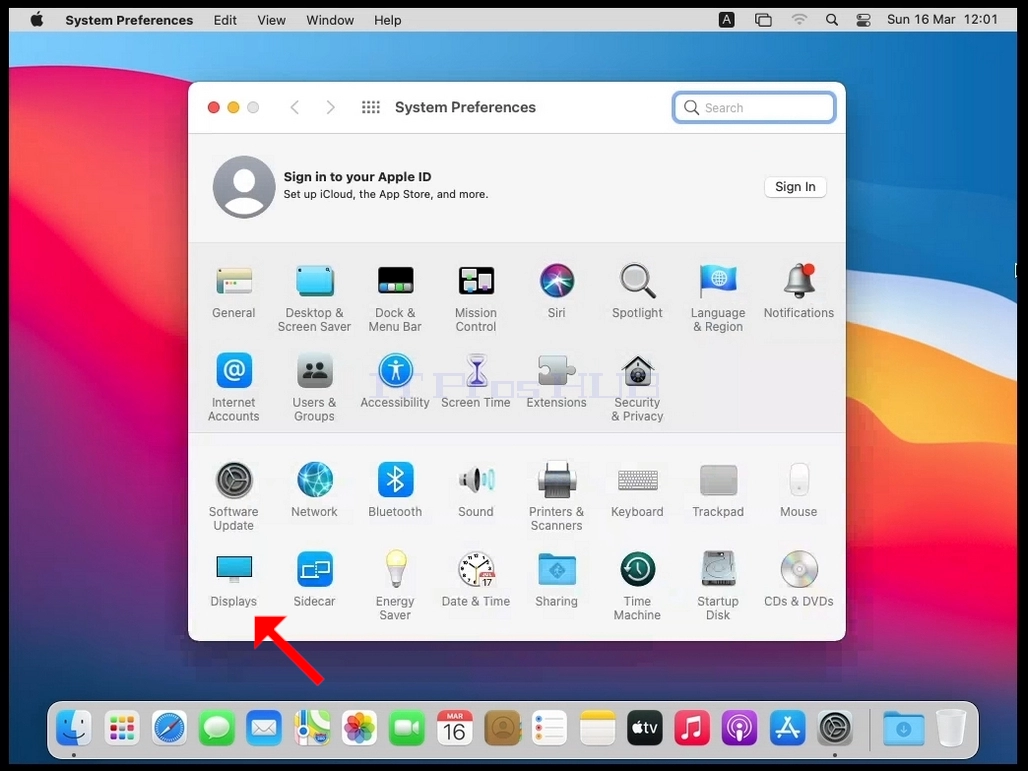Viewport: 1028px width, 771px height.
Task: Focus the Search field
Action: click(754, 108)
